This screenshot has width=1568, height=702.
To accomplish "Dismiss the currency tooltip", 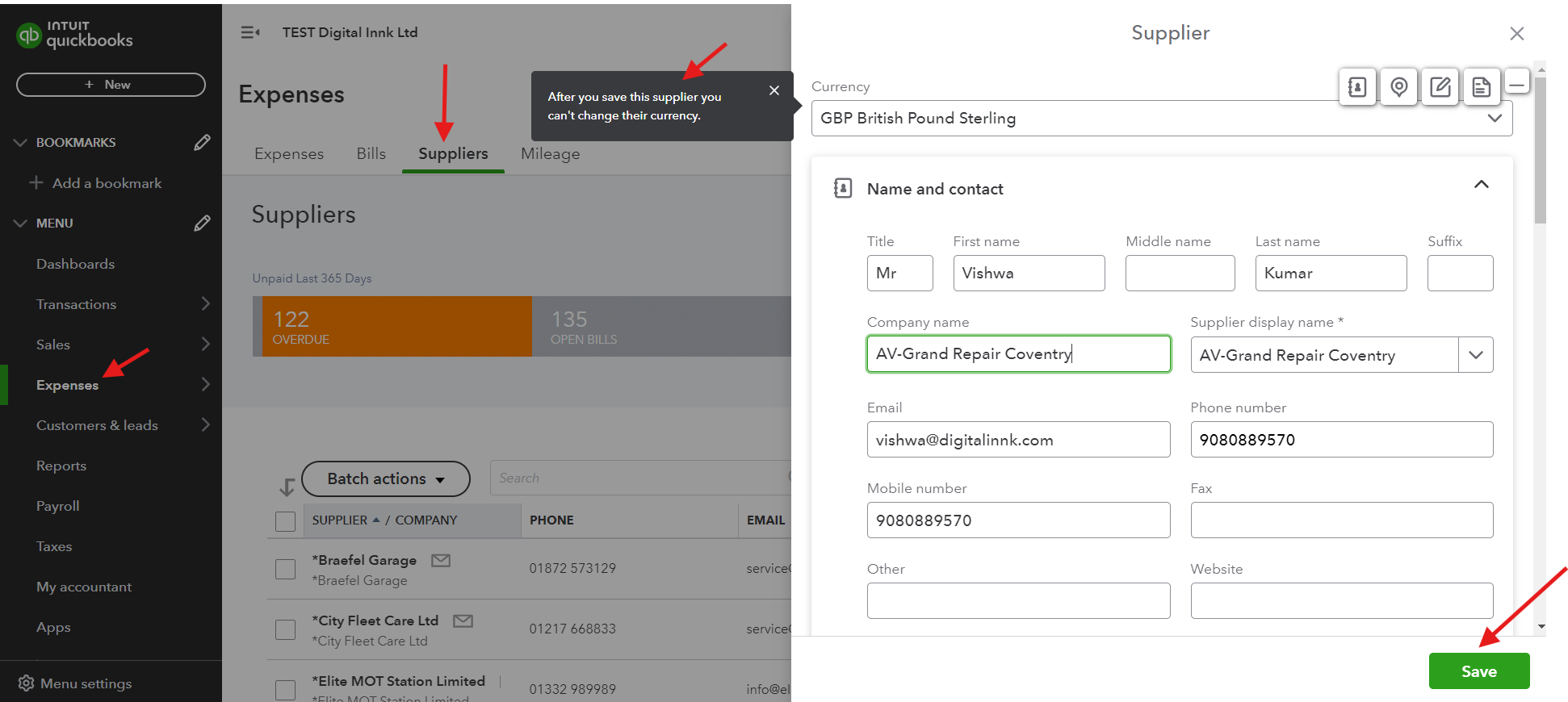I will tap(774, 90).
